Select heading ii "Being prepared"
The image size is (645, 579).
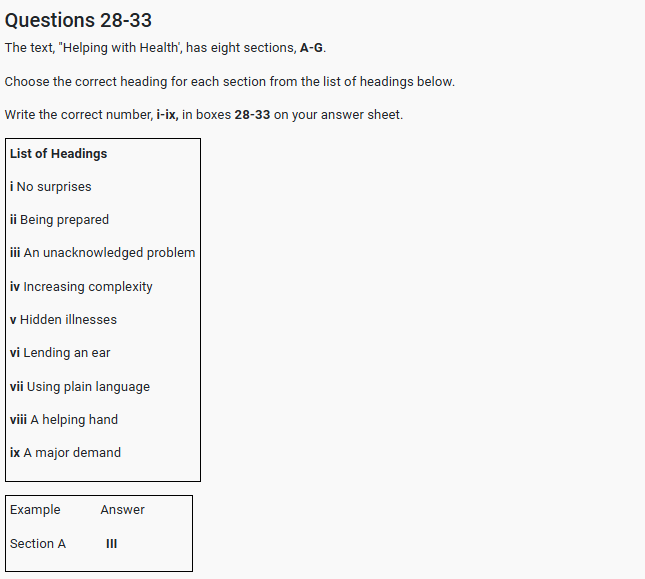tap(59, 220)
